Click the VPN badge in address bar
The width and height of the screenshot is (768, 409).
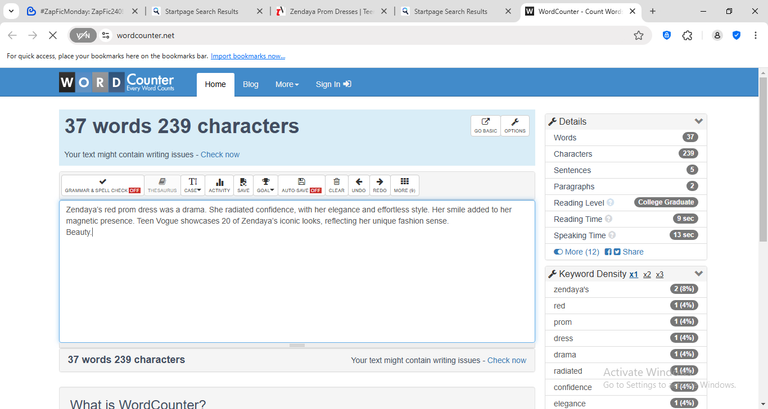click(x=83, y=35)
